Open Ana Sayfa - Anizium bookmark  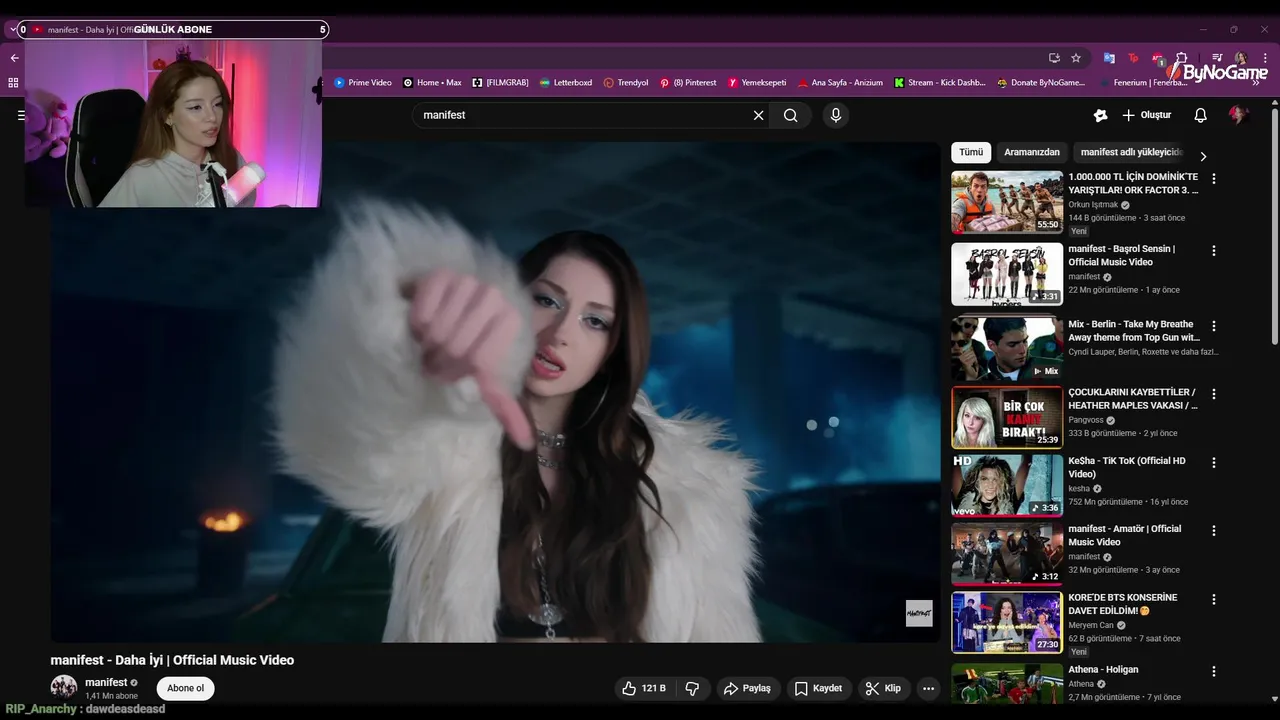[840, 83]
